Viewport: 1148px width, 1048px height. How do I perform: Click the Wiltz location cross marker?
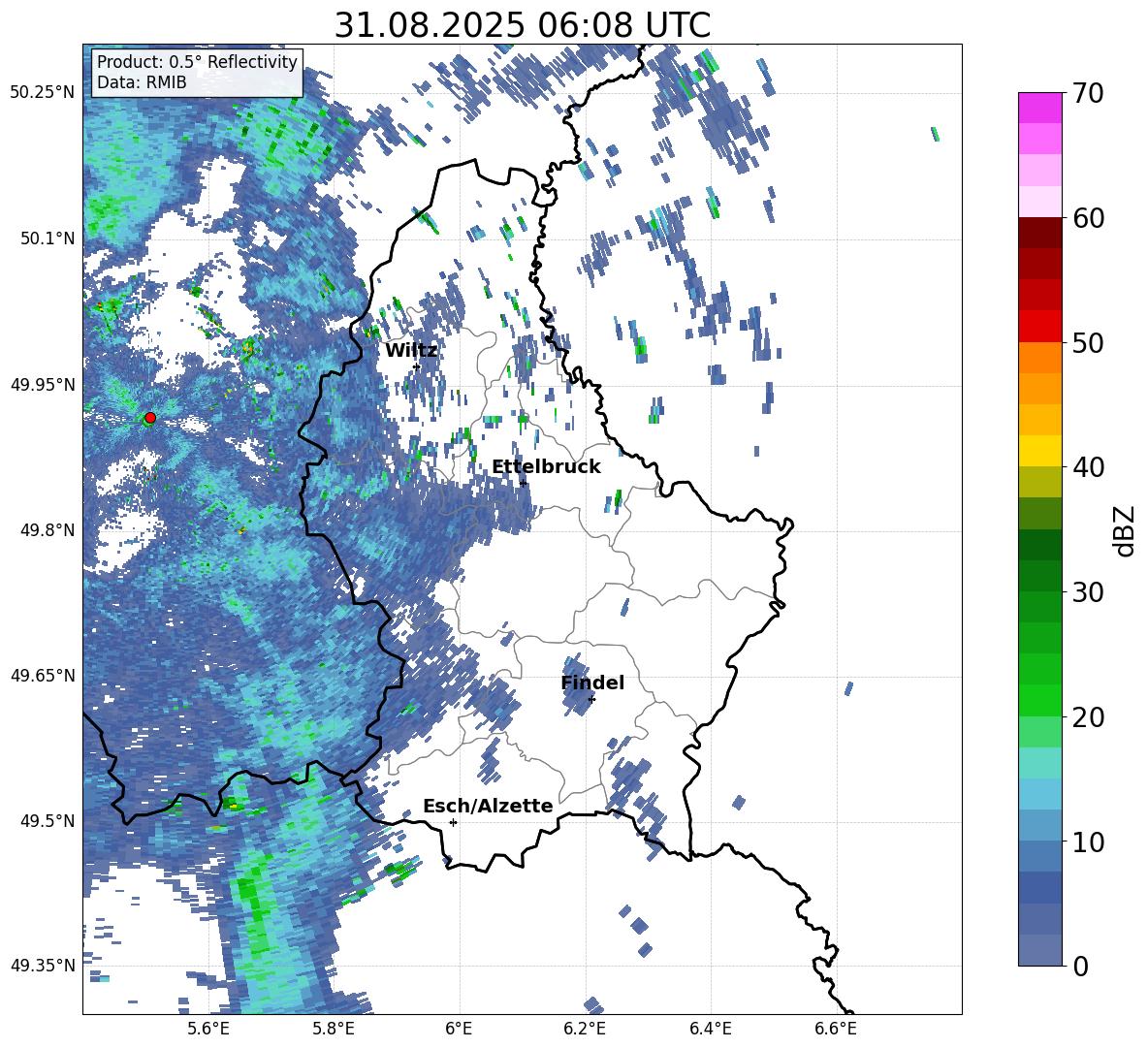tap(417, 366)
